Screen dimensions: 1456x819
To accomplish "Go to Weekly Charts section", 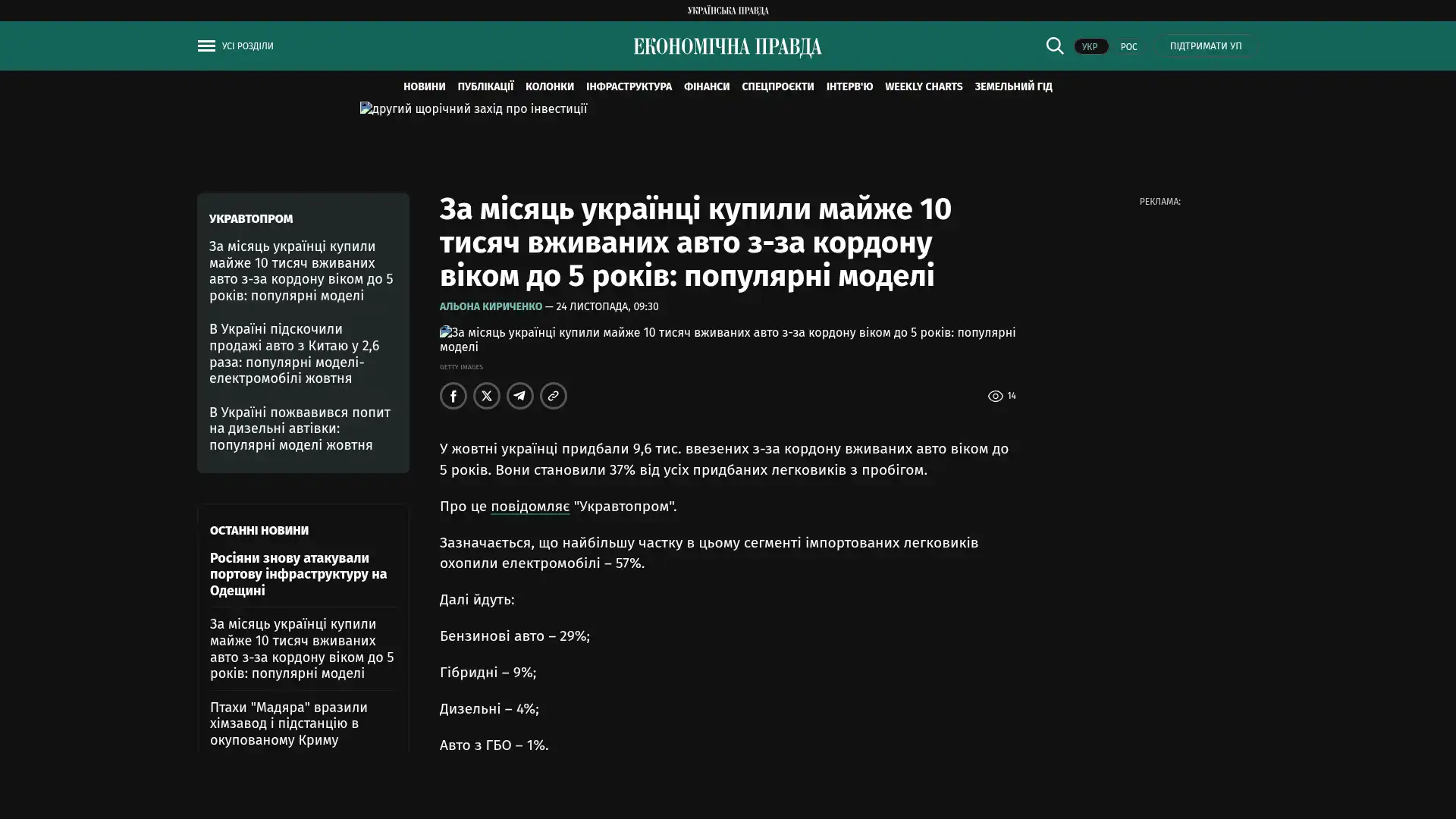I will (923, 86).
